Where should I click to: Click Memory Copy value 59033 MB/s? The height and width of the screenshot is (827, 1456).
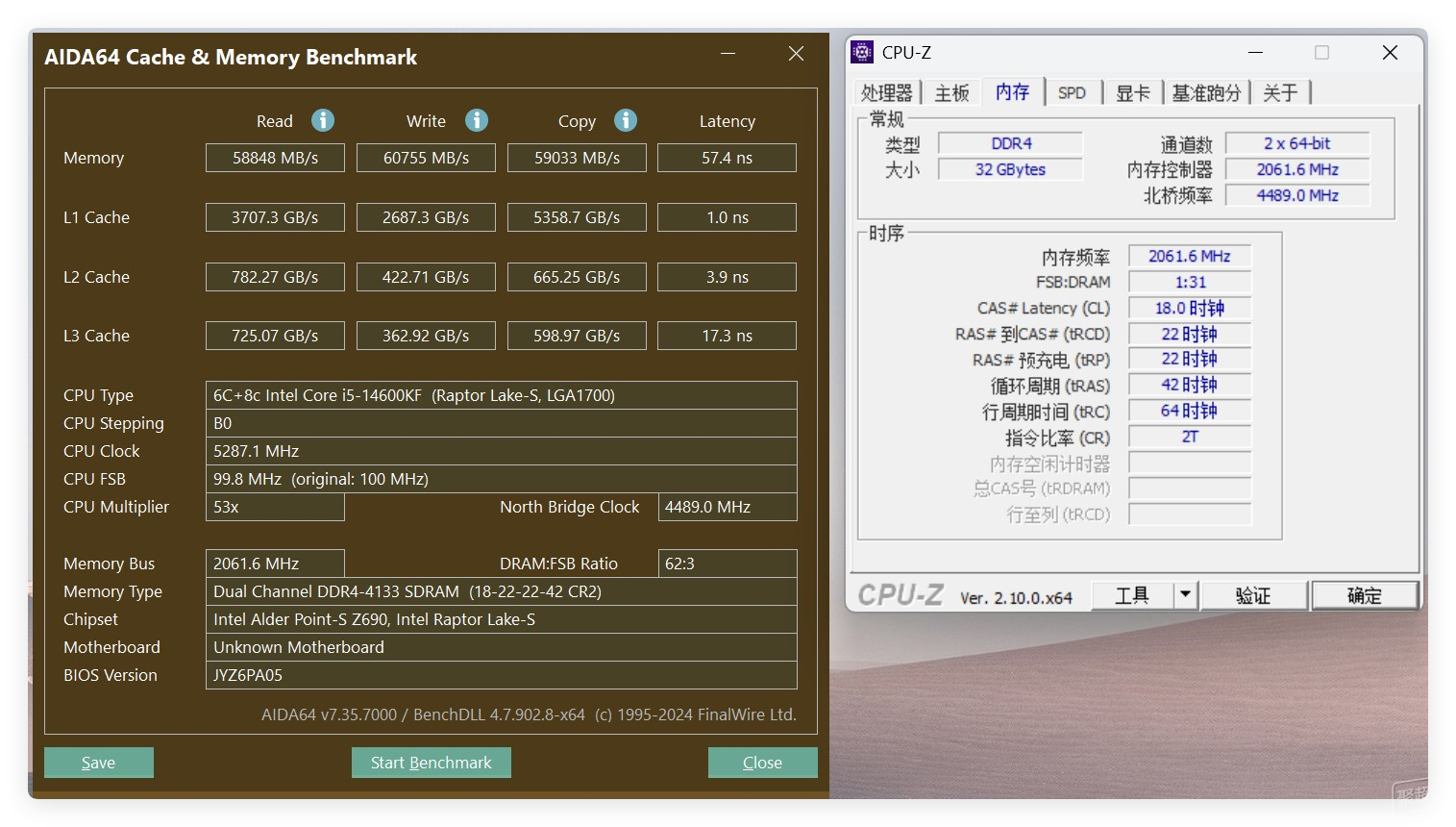577,158
